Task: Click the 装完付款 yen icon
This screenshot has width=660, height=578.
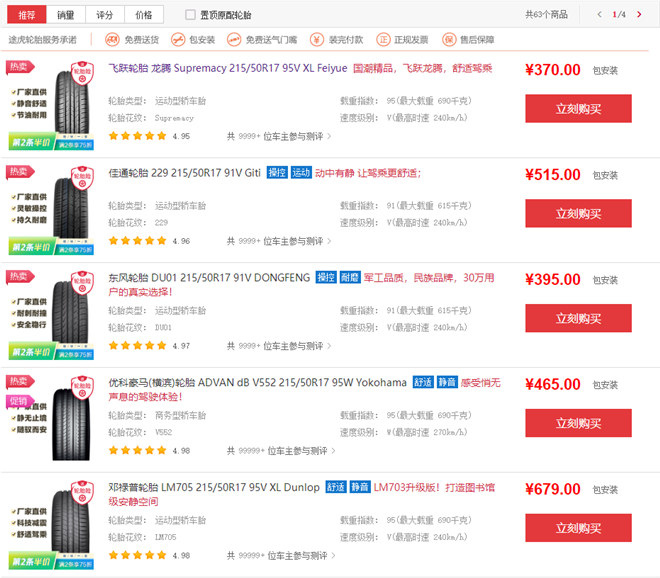Action: click(x=317, y=40)
